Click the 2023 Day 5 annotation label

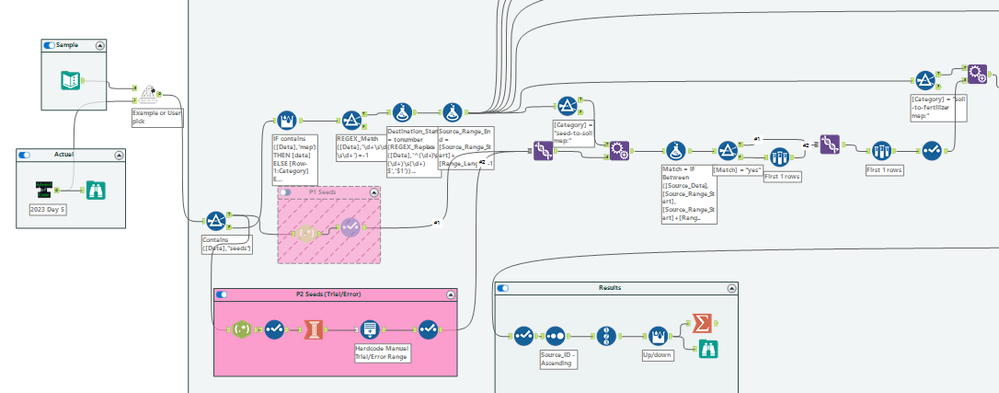48,209
